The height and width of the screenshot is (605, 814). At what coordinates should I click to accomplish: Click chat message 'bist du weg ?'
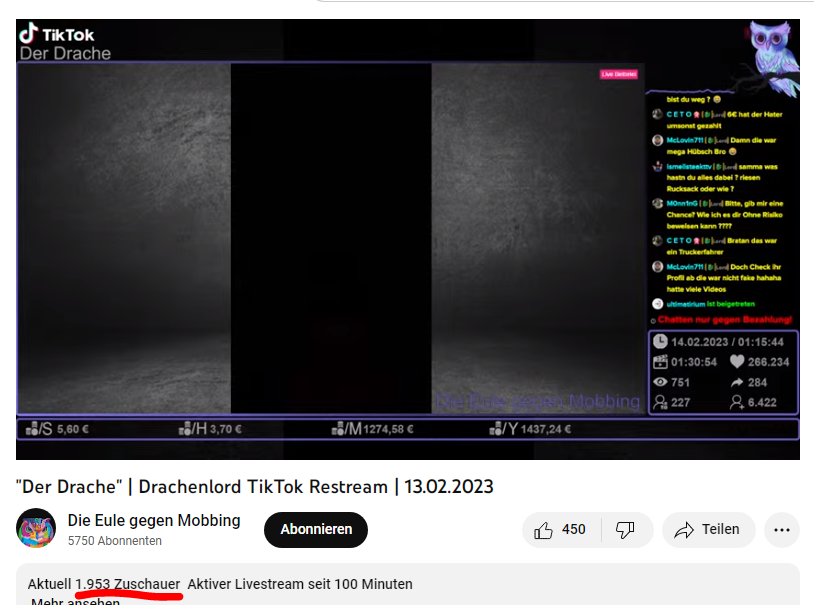click(x=694, y=99)
